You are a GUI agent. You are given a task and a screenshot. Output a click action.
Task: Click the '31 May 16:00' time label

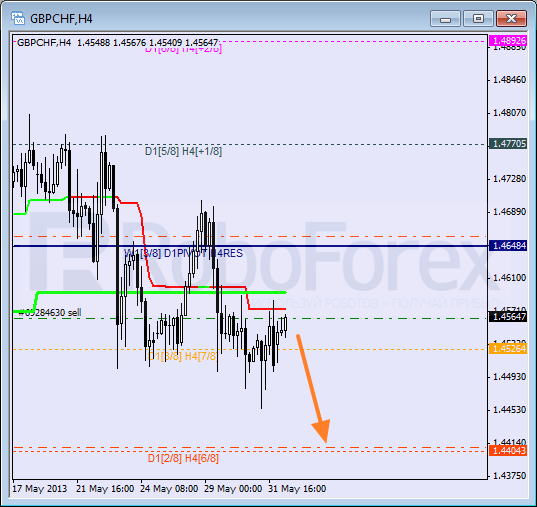297,489
